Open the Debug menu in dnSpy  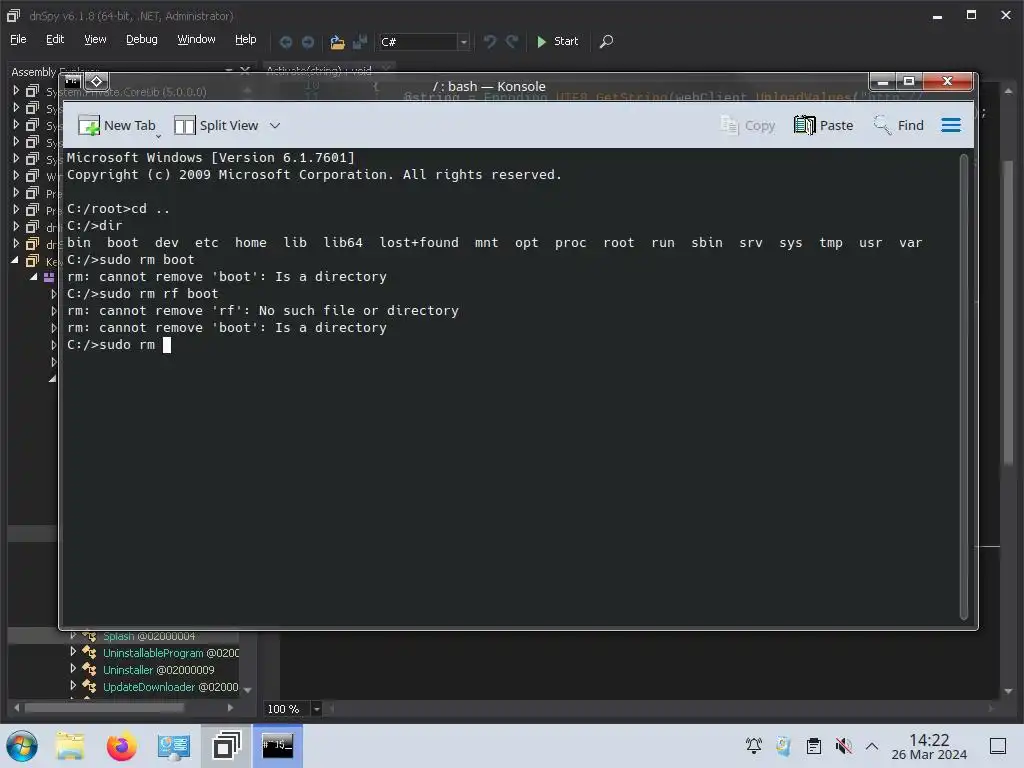click(x=142, y=40)
